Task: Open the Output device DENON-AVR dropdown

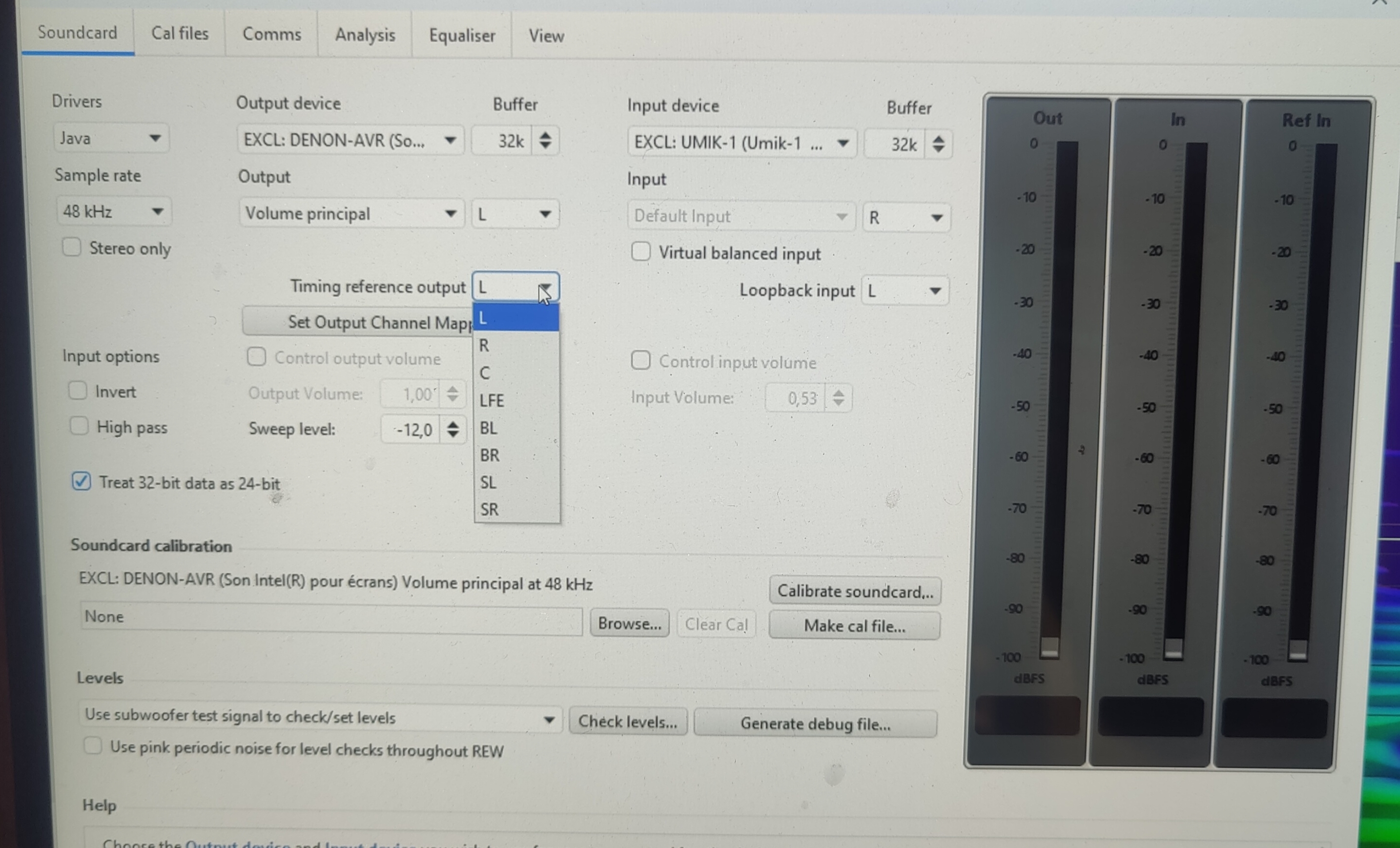Action: click(350, 141)
